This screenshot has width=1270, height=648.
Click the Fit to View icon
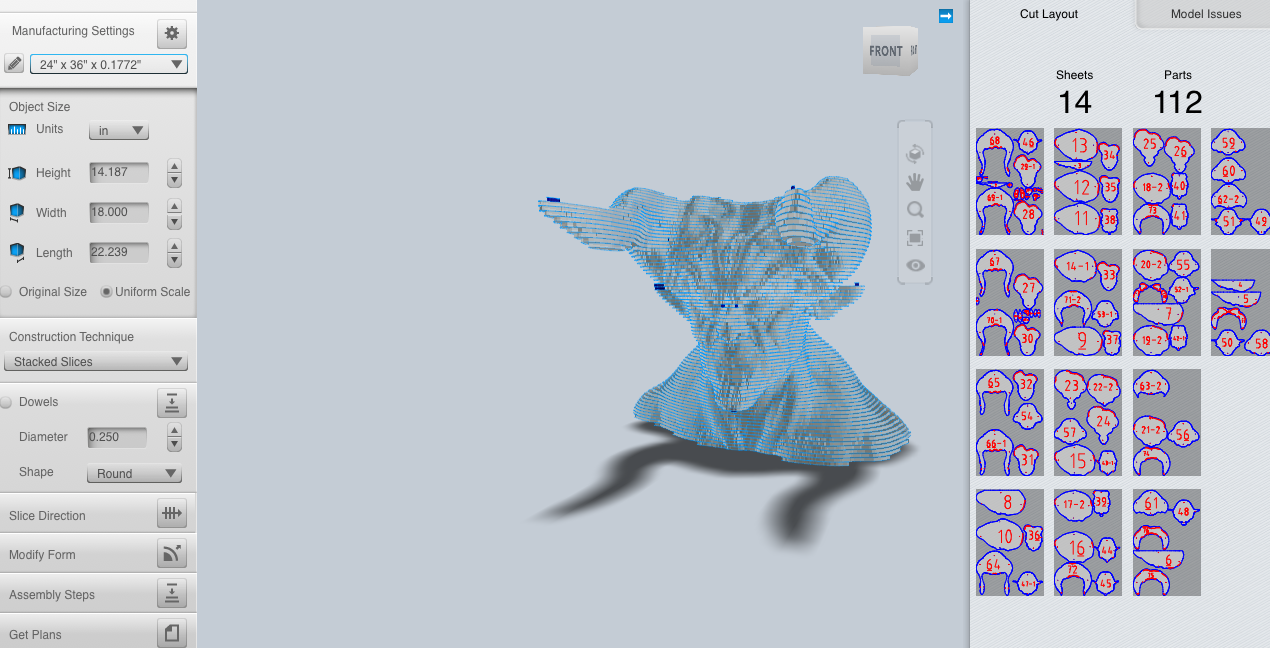pyautogui.click(x=914, y=237)
